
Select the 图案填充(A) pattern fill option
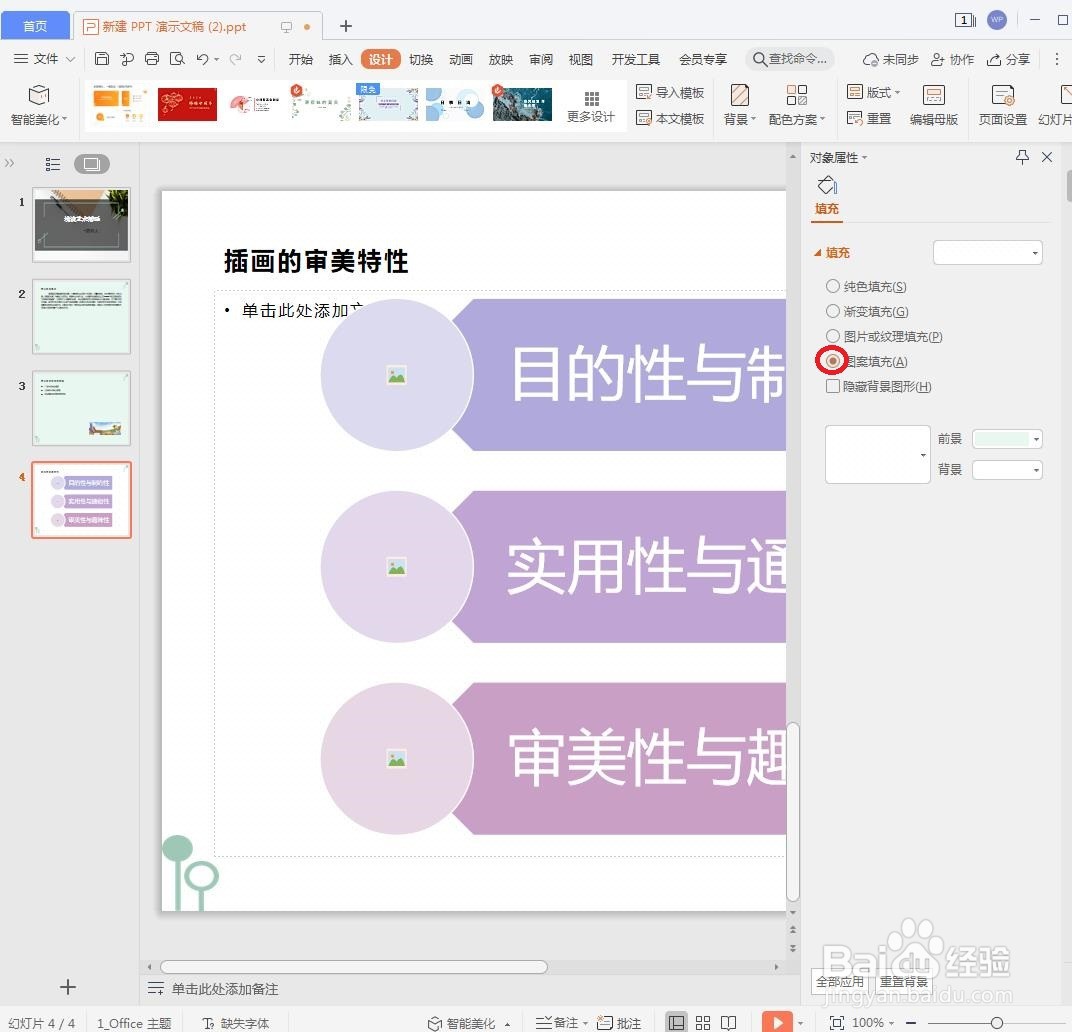(x=832, y=361)
